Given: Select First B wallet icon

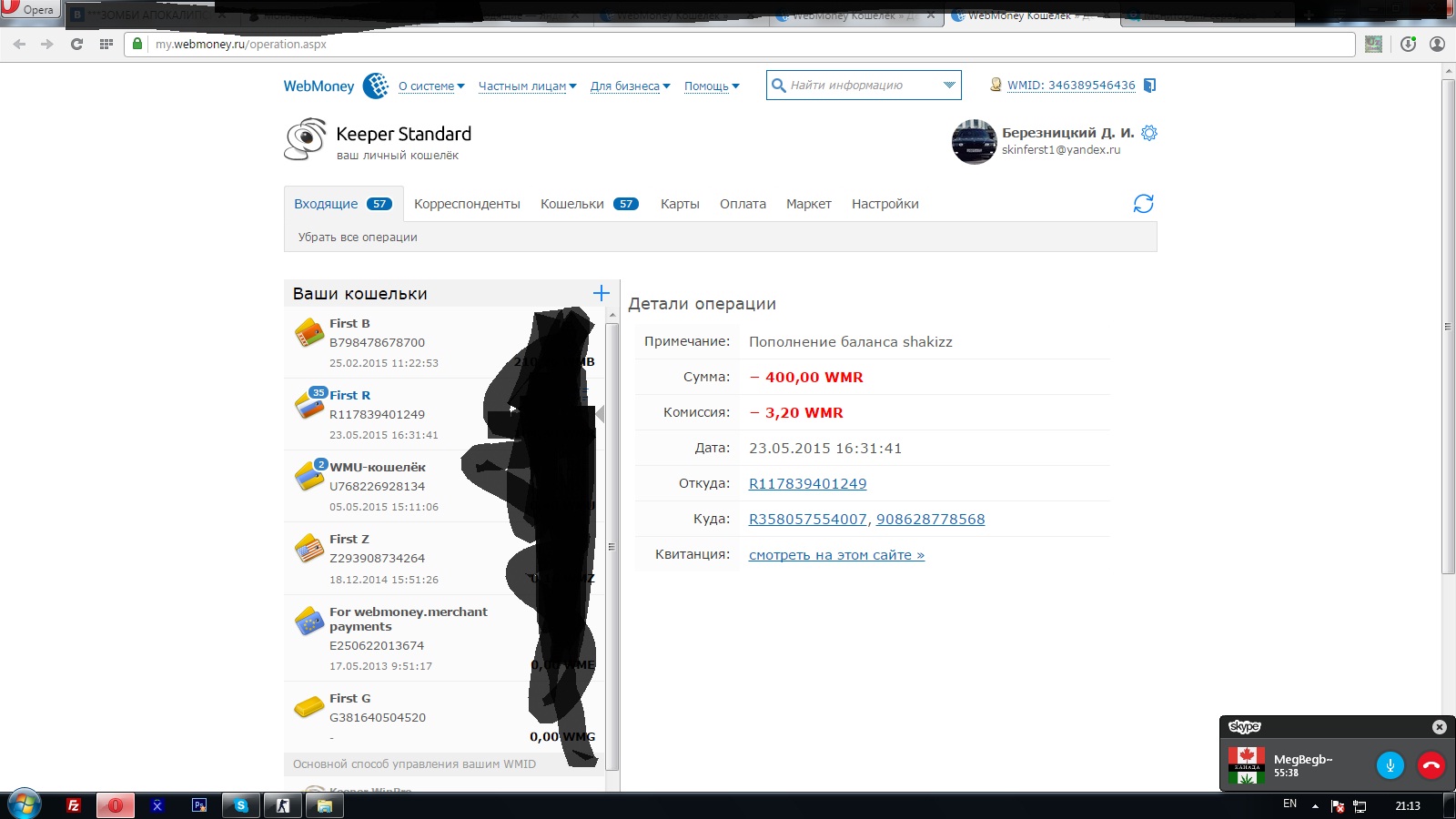Looking at the screenshot, I should tap(309, 332).
